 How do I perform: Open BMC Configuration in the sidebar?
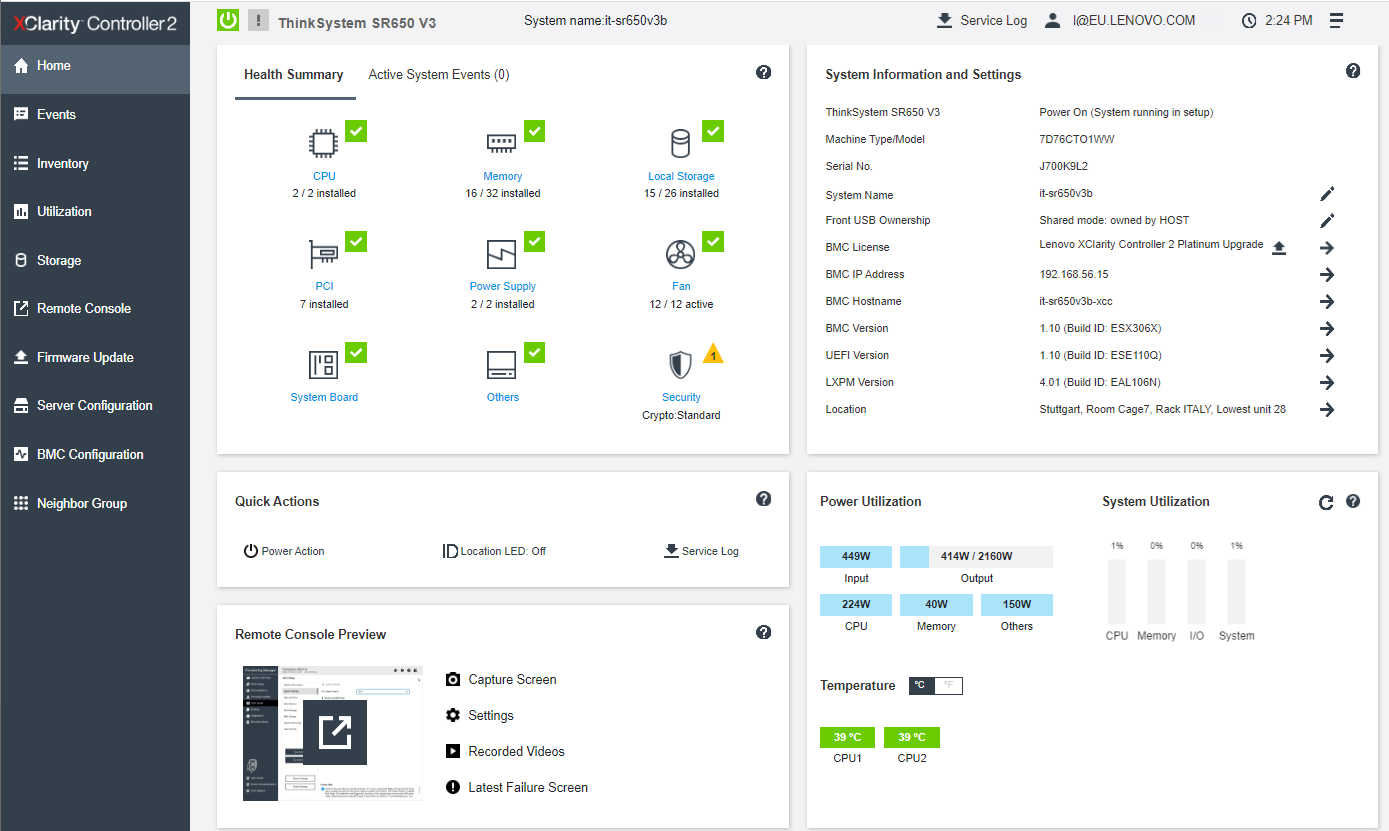95,454
